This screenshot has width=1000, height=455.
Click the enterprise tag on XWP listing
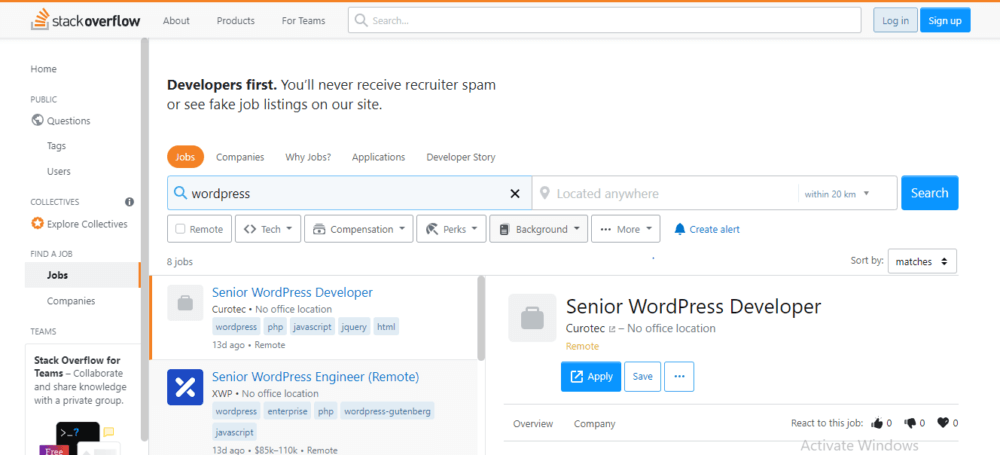(x=288, y=411)
